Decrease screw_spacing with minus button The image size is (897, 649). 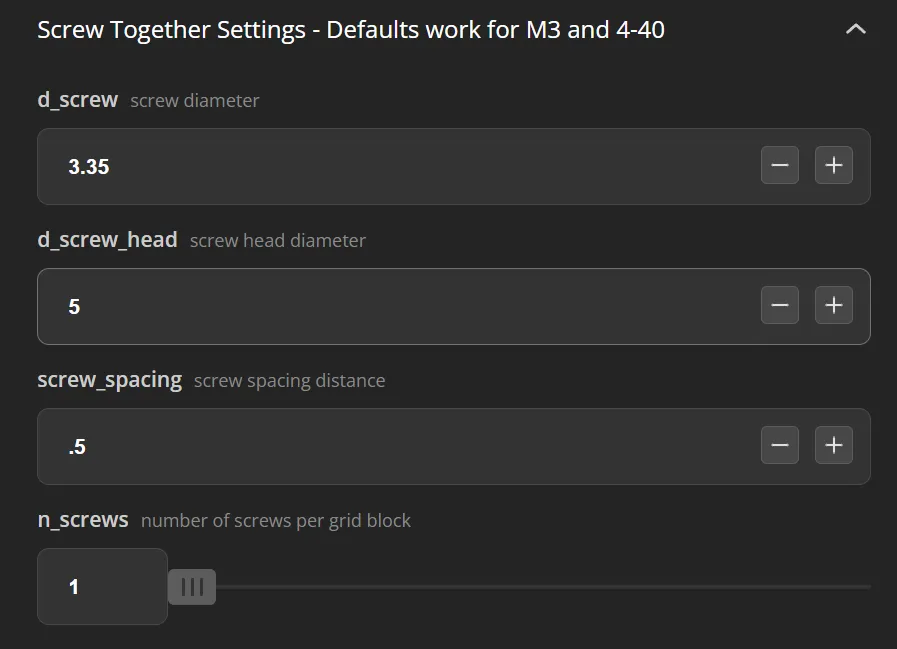click(780, 445)
